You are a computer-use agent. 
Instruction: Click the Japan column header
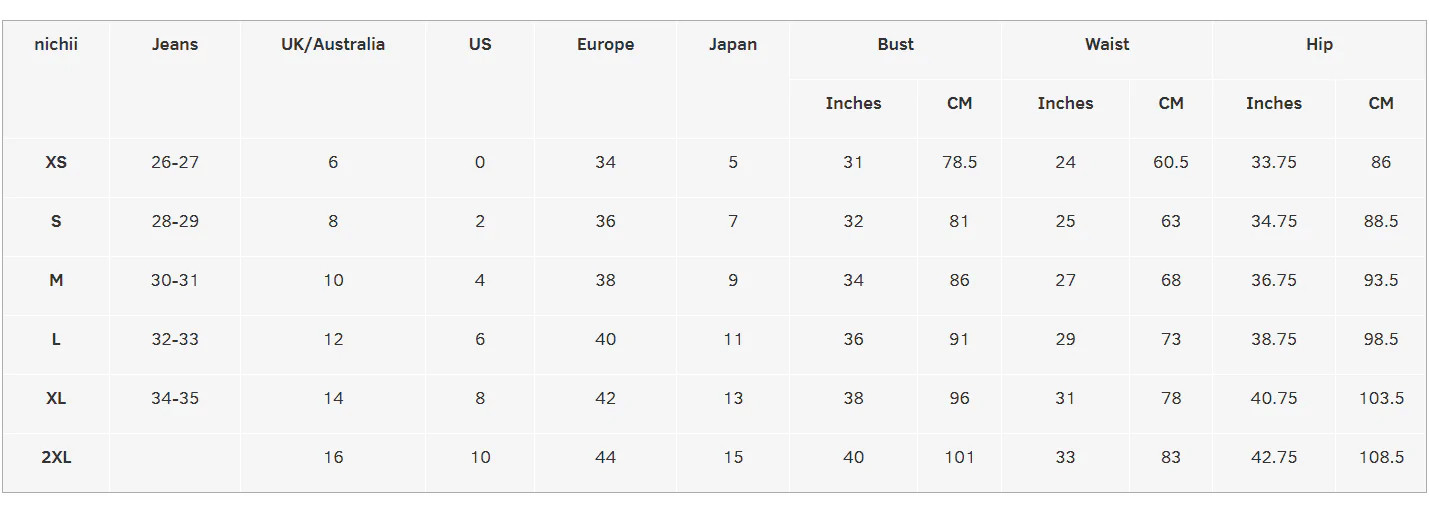[x=733, y=44]
